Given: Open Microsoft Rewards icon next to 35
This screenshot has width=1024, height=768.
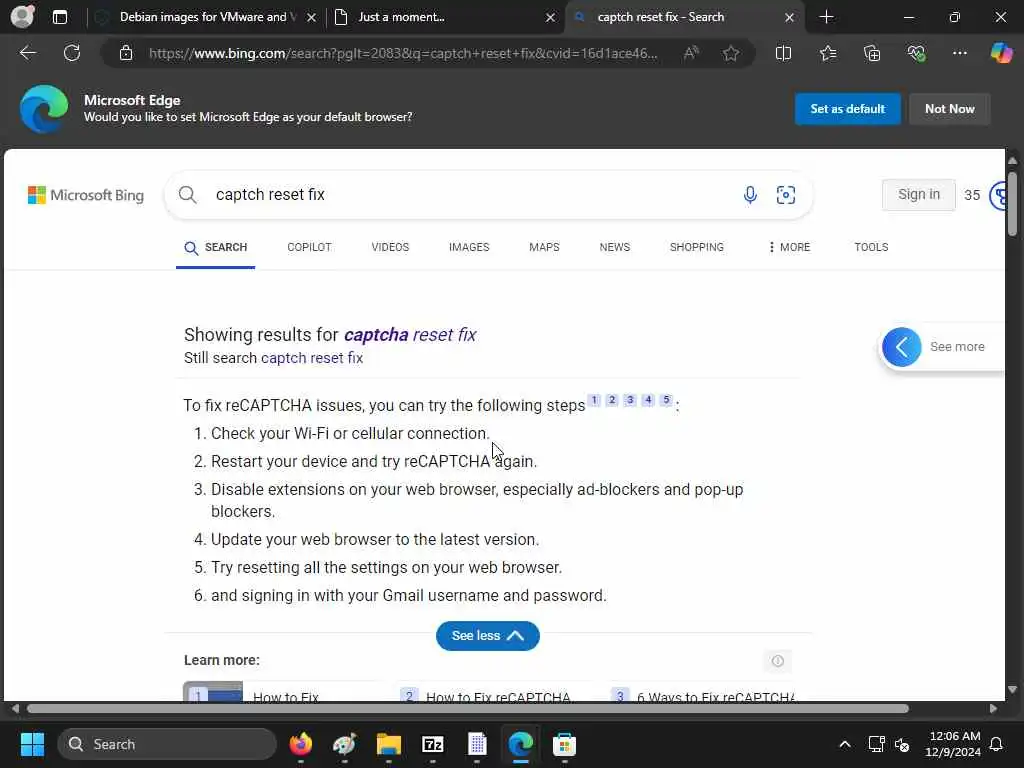Looking at the screenshot, I should click(998, 195).
